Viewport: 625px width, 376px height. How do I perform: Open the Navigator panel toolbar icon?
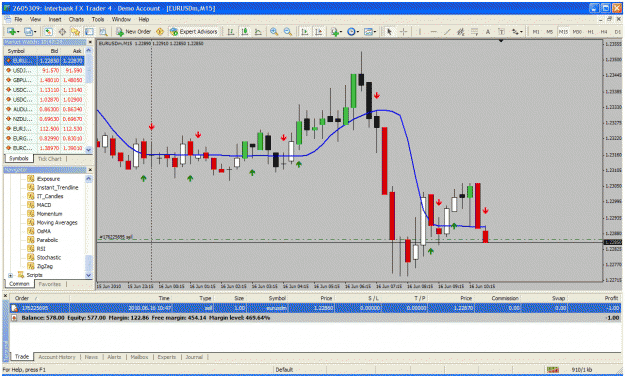click(75, 31)
